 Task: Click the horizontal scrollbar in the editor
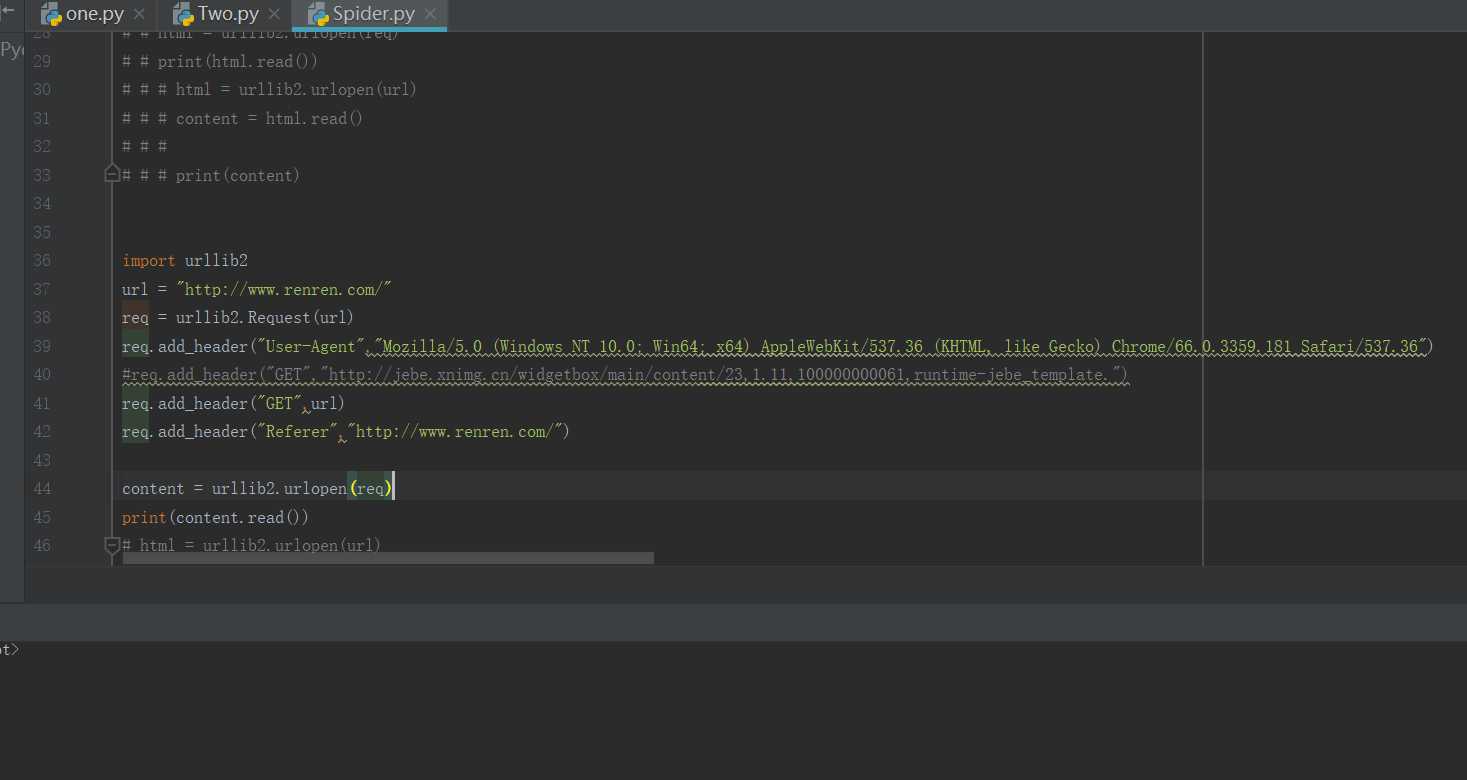(388, 558)
